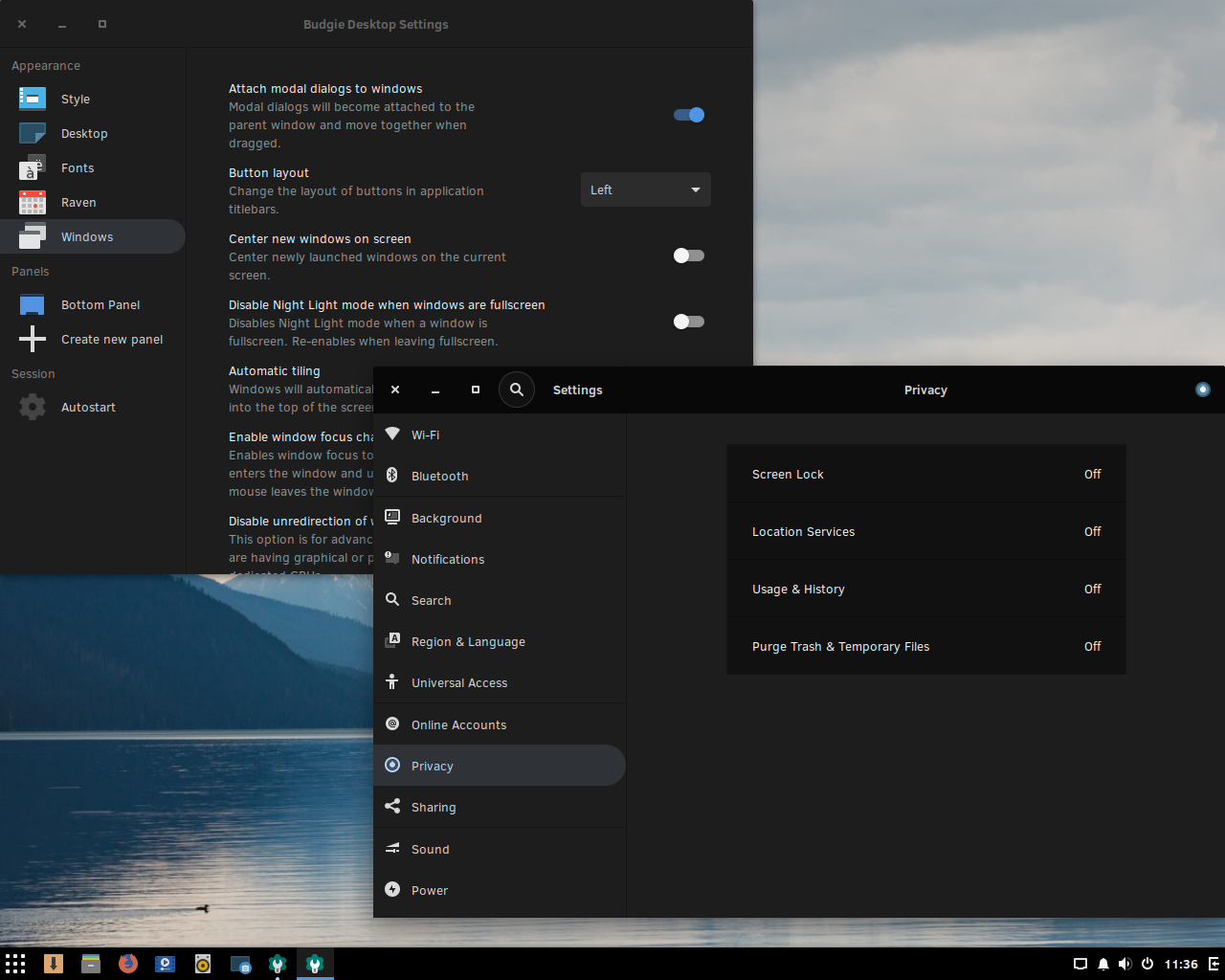Open Fonts section in Budgie settings
Screen dimensions: 1225x980
[93, 167]
